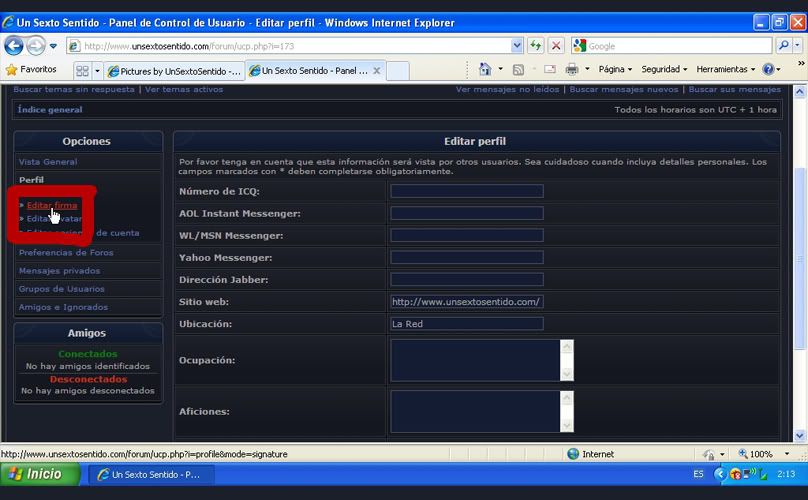Open the tab list dropdown arrow

coord(97,71)
